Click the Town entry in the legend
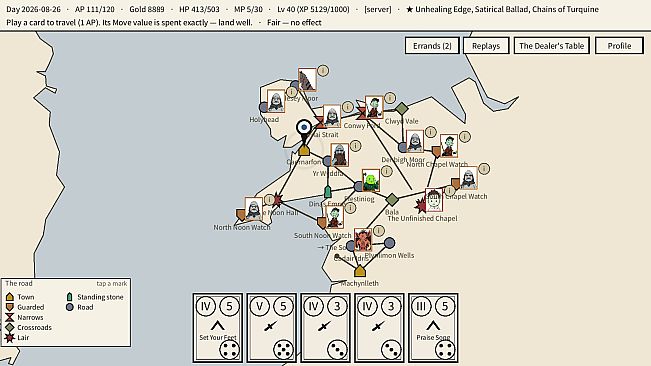The height and width of the screenshot is (366, 651). (20, 297)
